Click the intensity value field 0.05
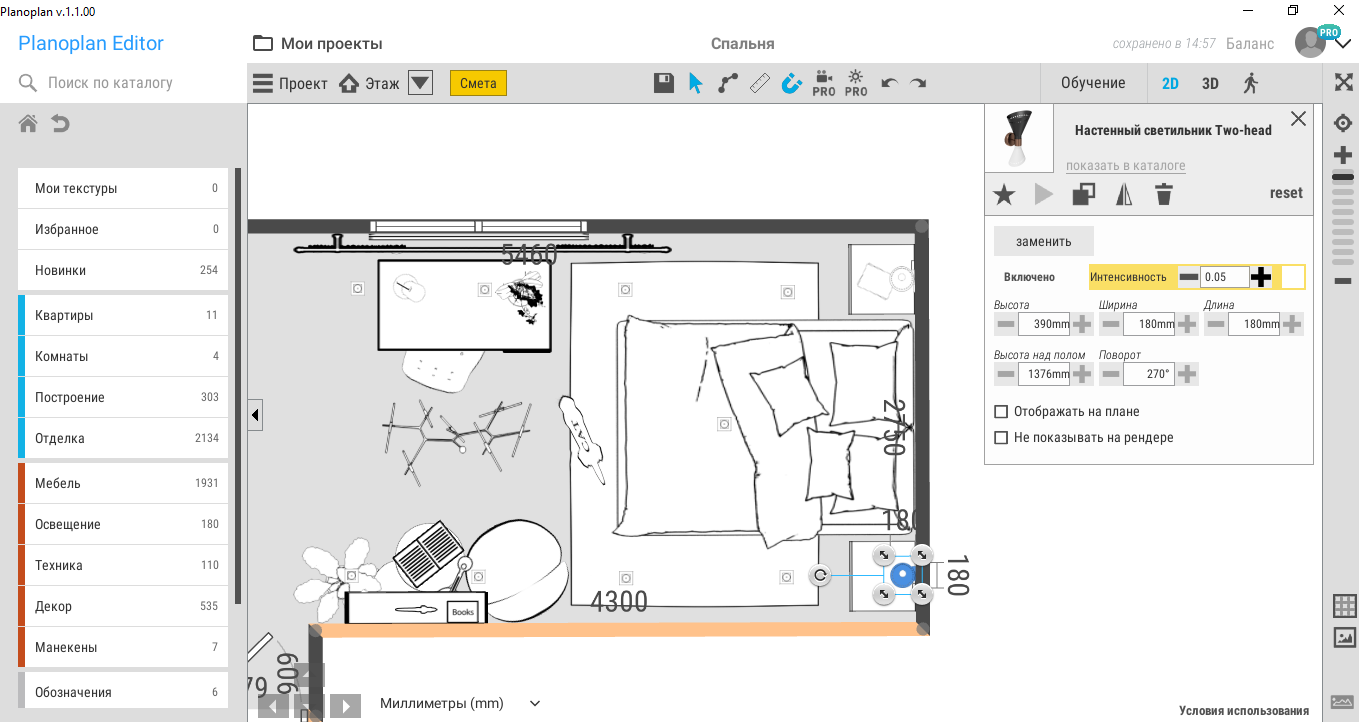This screenshot has height=722, width=1359. [1225, 277]
